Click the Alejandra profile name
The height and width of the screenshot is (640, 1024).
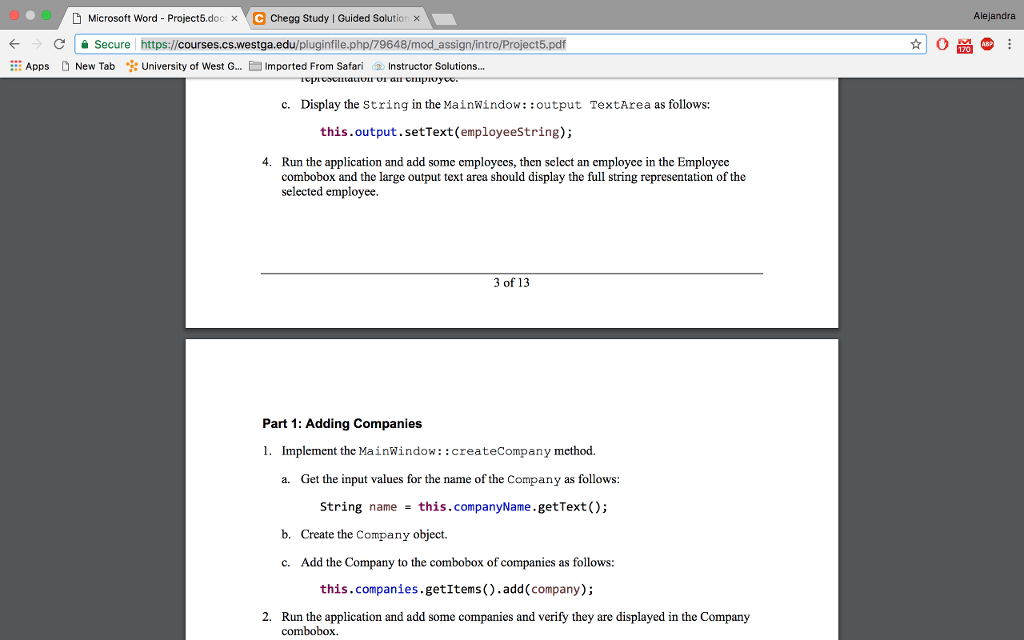[993, 15]
